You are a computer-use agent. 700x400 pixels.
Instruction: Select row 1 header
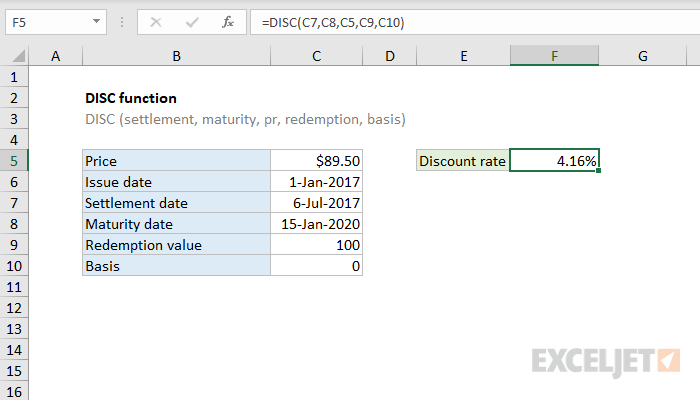click(x=14, y=77)
